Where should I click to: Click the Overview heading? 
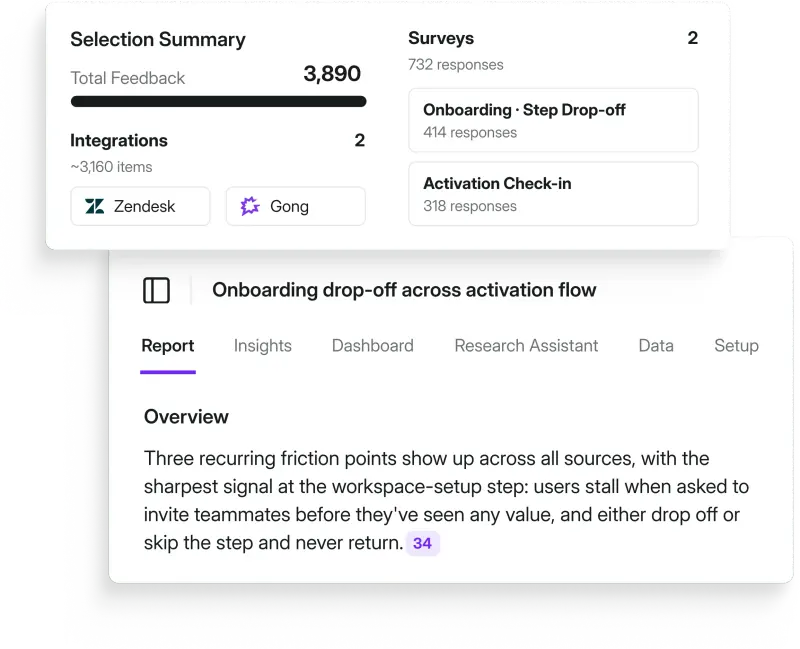[x=186, y=417]
